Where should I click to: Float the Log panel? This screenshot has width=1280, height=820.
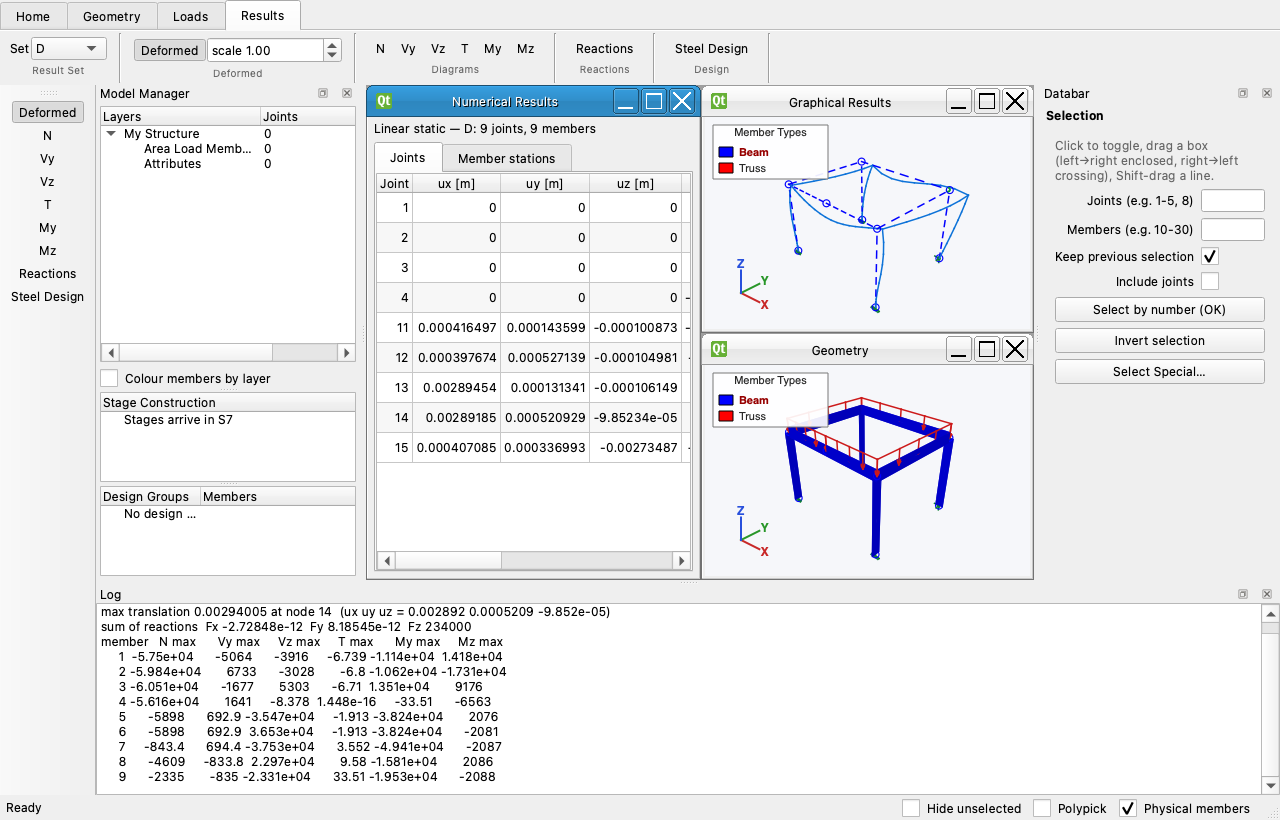pos(1242,594)
